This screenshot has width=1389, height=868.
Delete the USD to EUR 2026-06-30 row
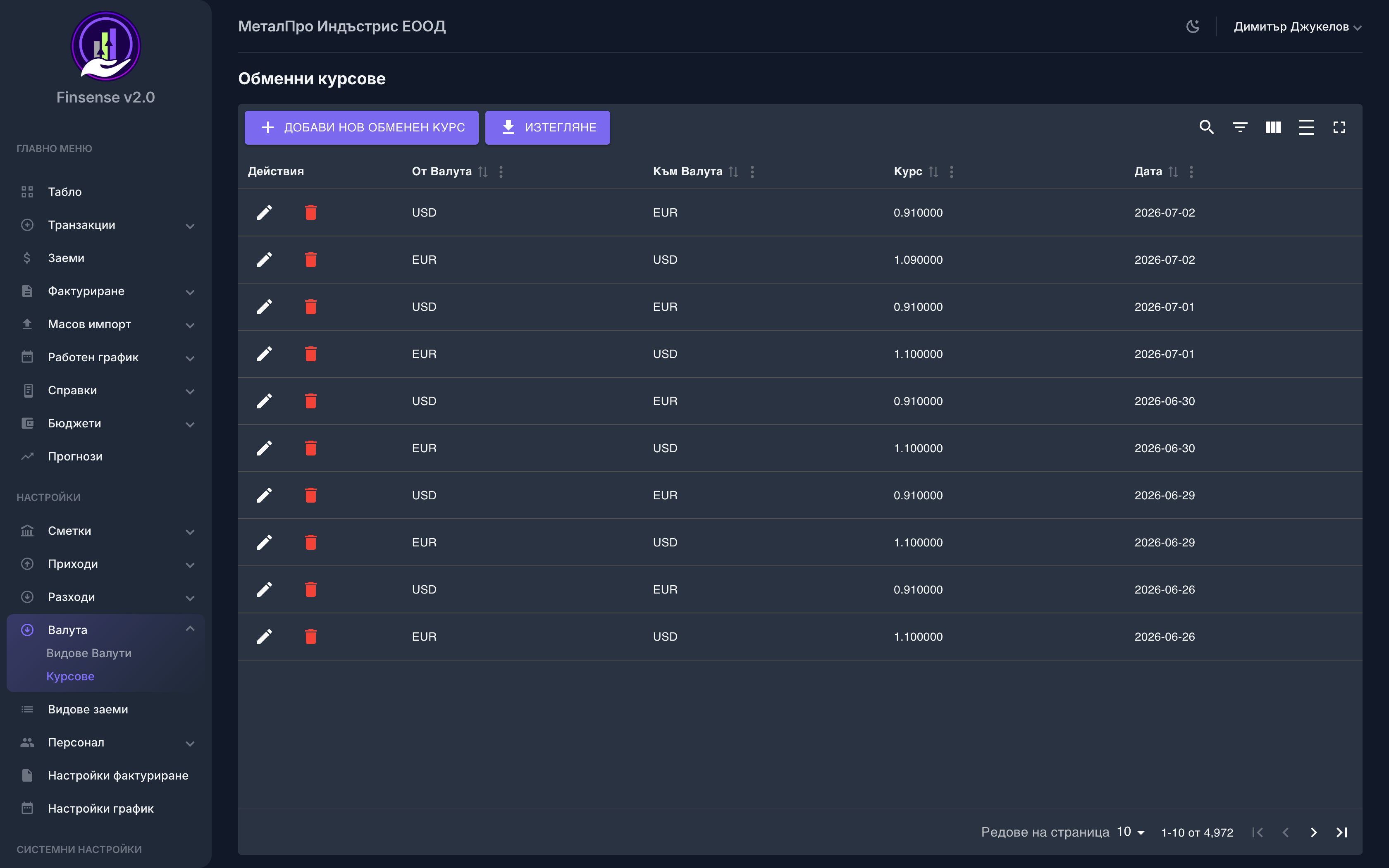point(310,401)
